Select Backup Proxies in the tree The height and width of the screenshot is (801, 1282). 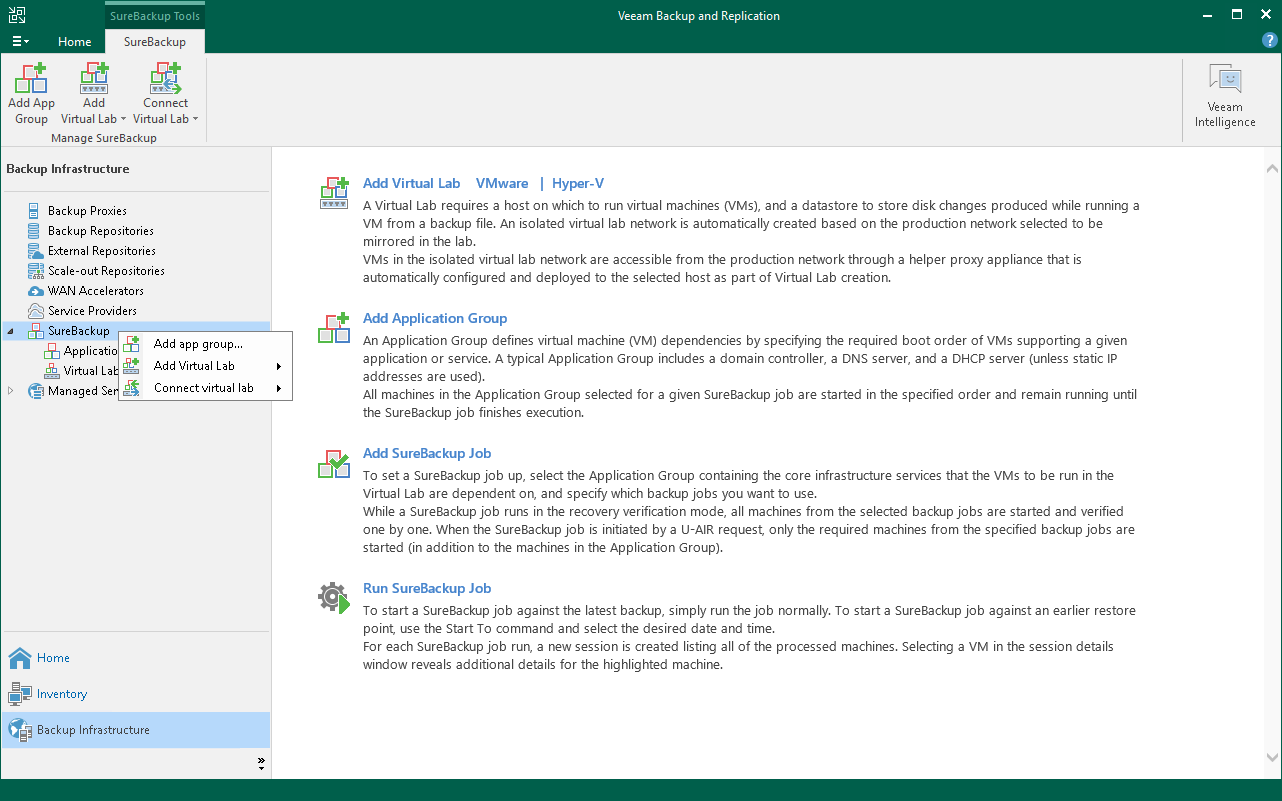(87, 211)
